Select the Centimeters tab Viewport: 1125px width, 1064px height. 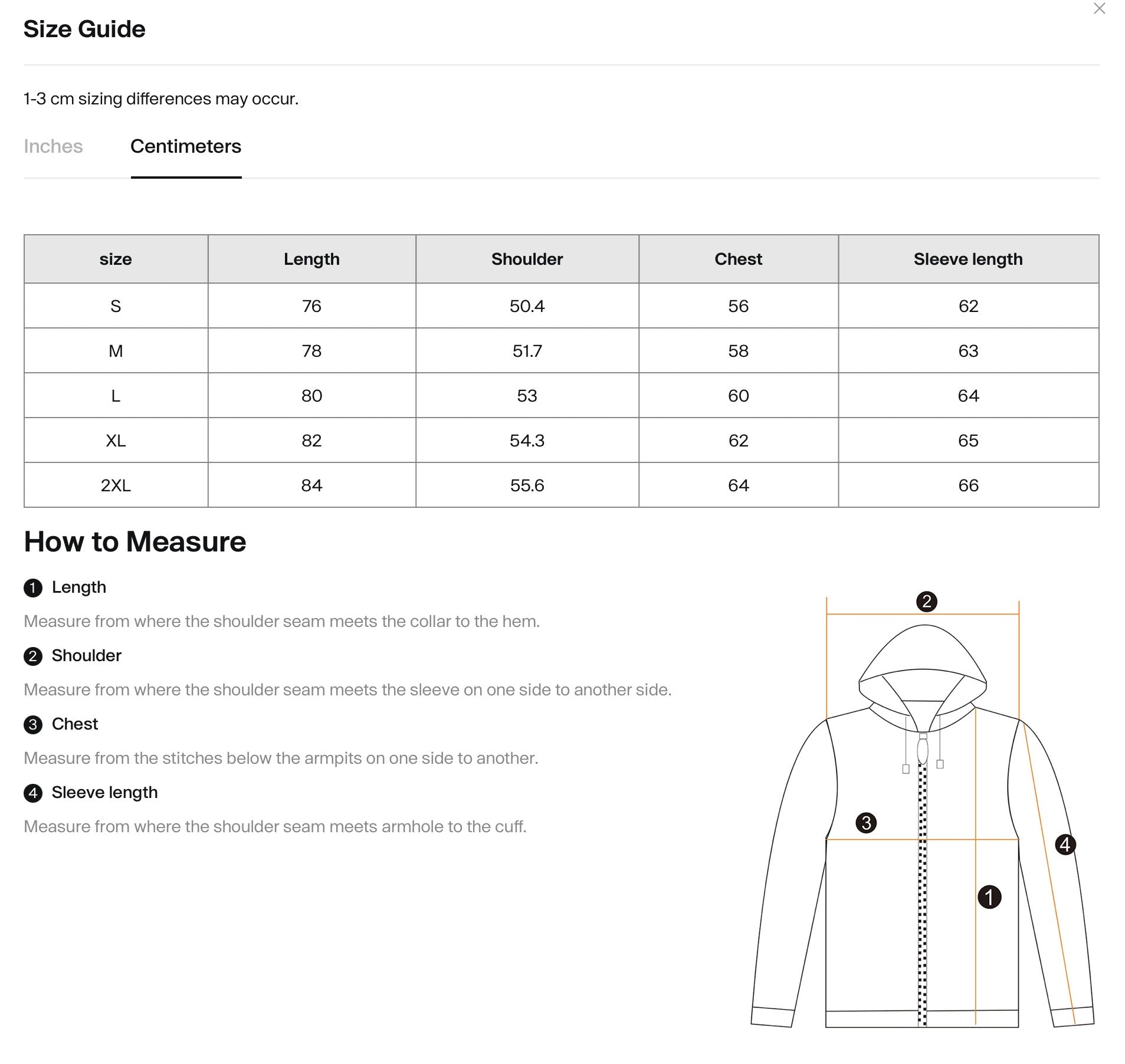[x=186, y=146]
